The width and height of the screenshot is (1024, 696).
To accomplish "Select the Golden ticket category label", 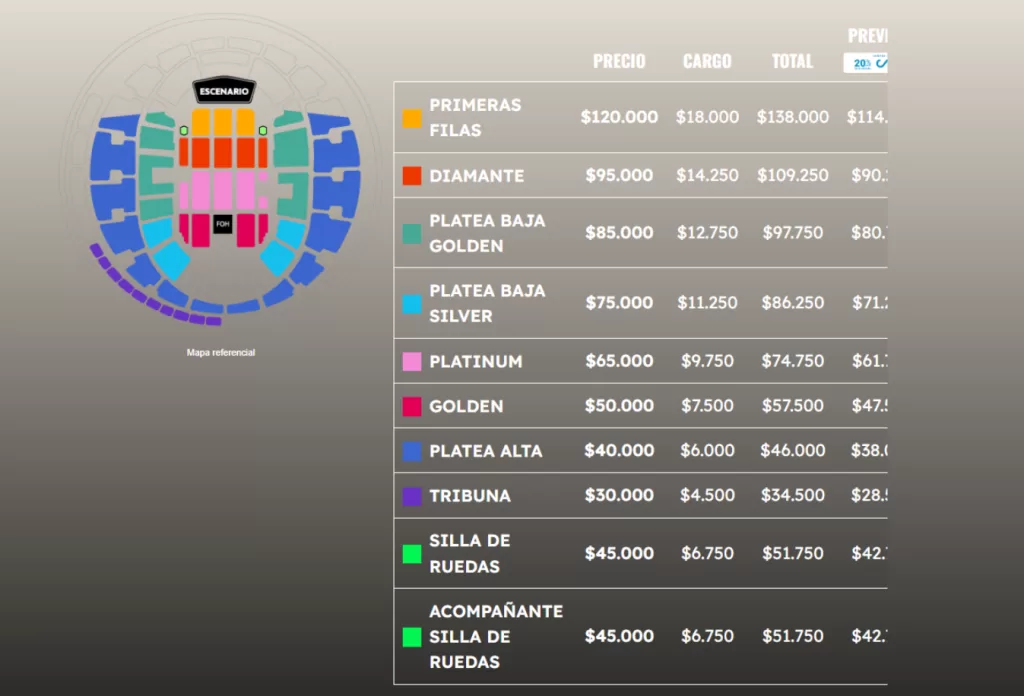I will pyautogui.click(x=466, y=407).
